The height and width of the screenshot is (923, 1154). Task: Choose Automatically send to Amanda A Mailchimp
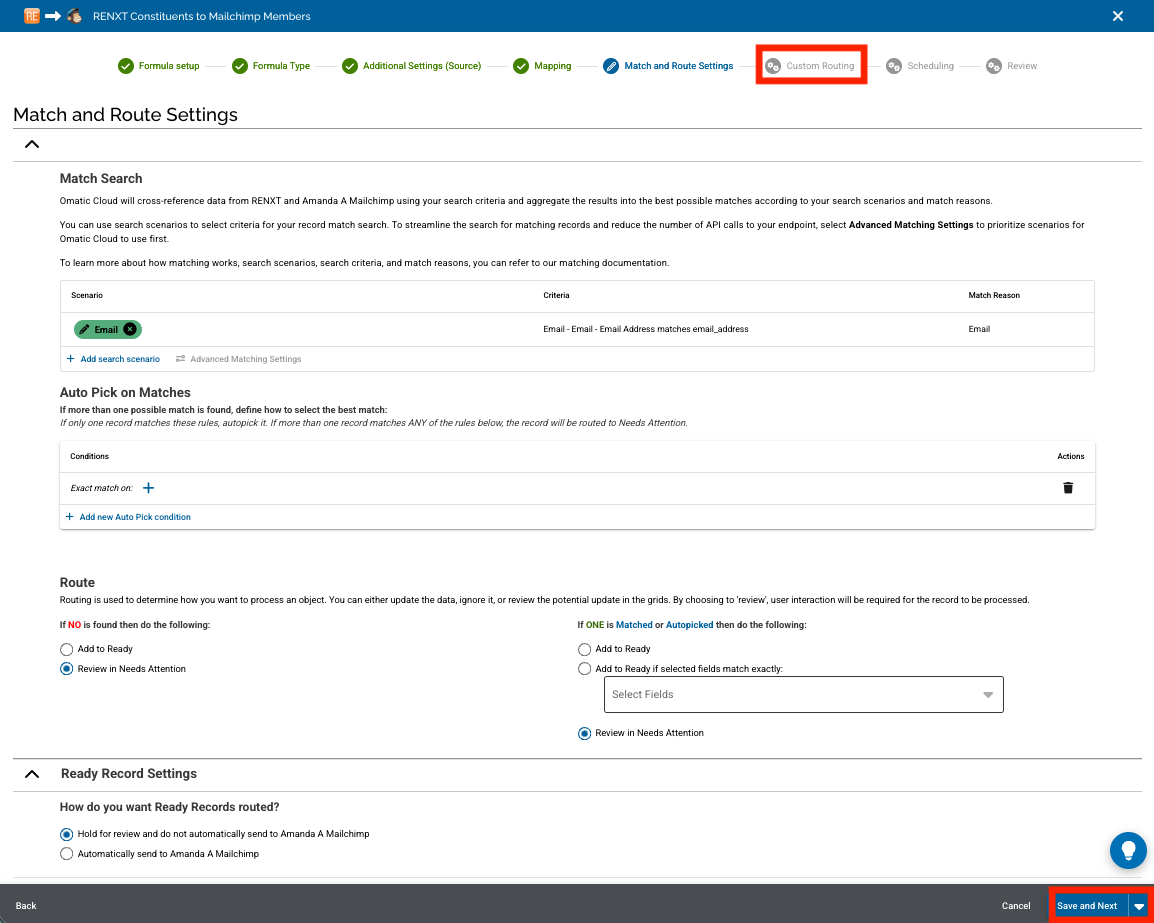[x=66, y=854]
